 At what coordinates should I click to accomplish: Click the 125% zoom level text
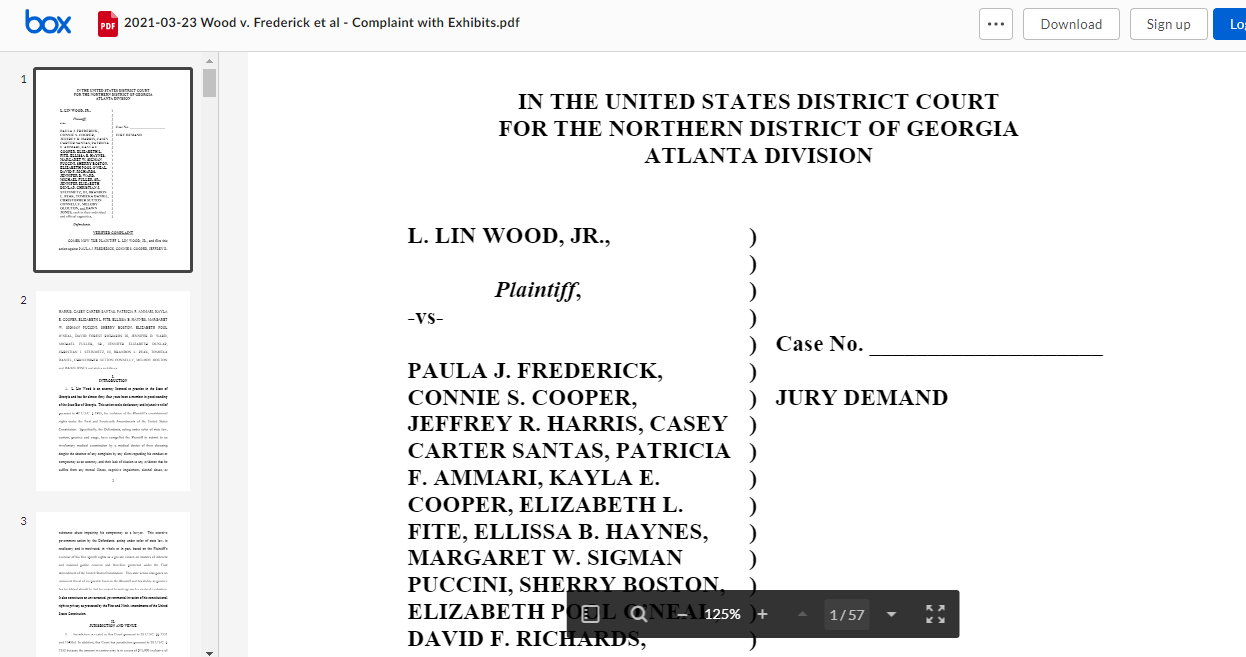tap(722, 614)
